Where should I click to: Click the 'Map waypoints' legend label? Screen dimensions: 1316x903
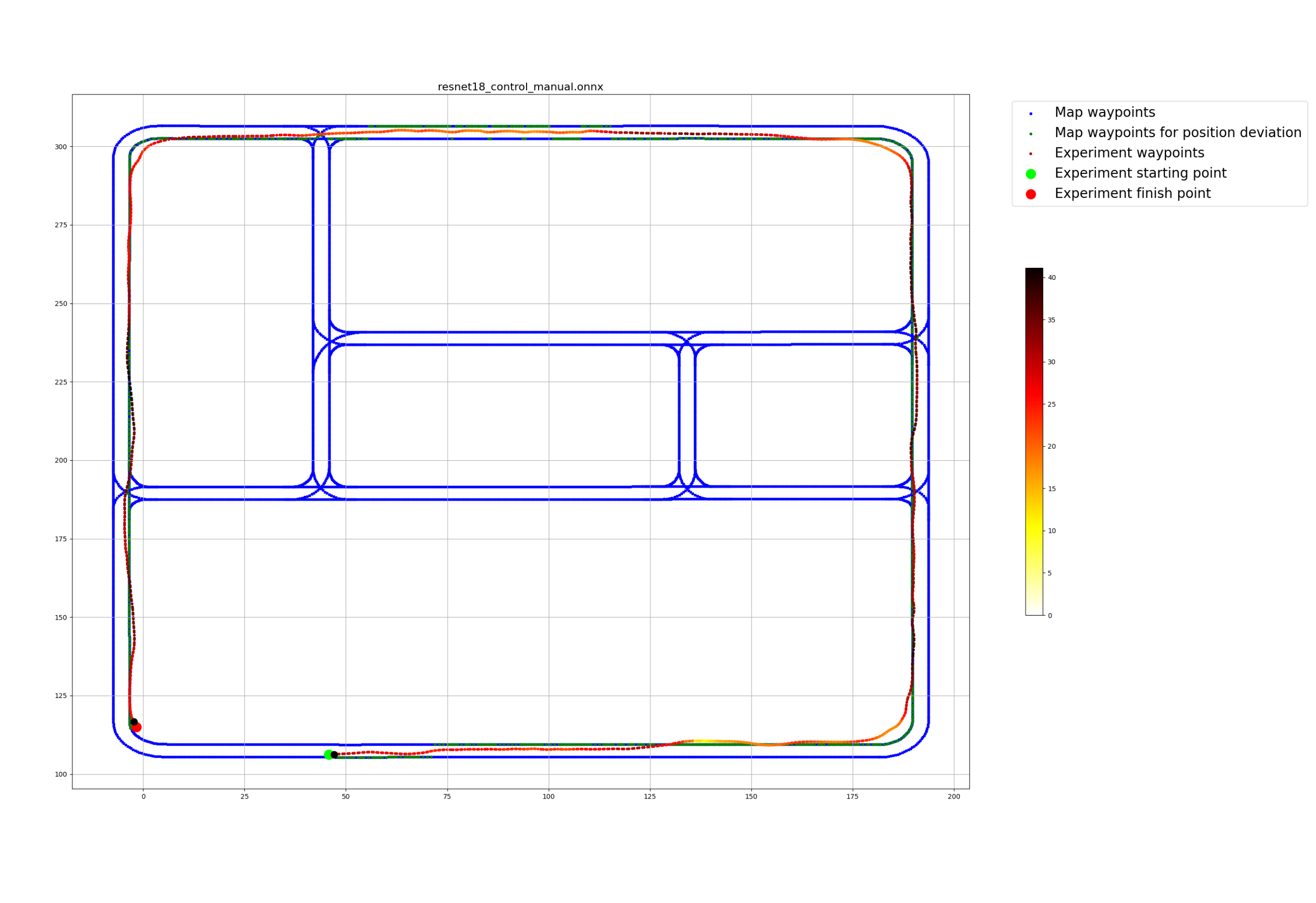pos(1104,112)
